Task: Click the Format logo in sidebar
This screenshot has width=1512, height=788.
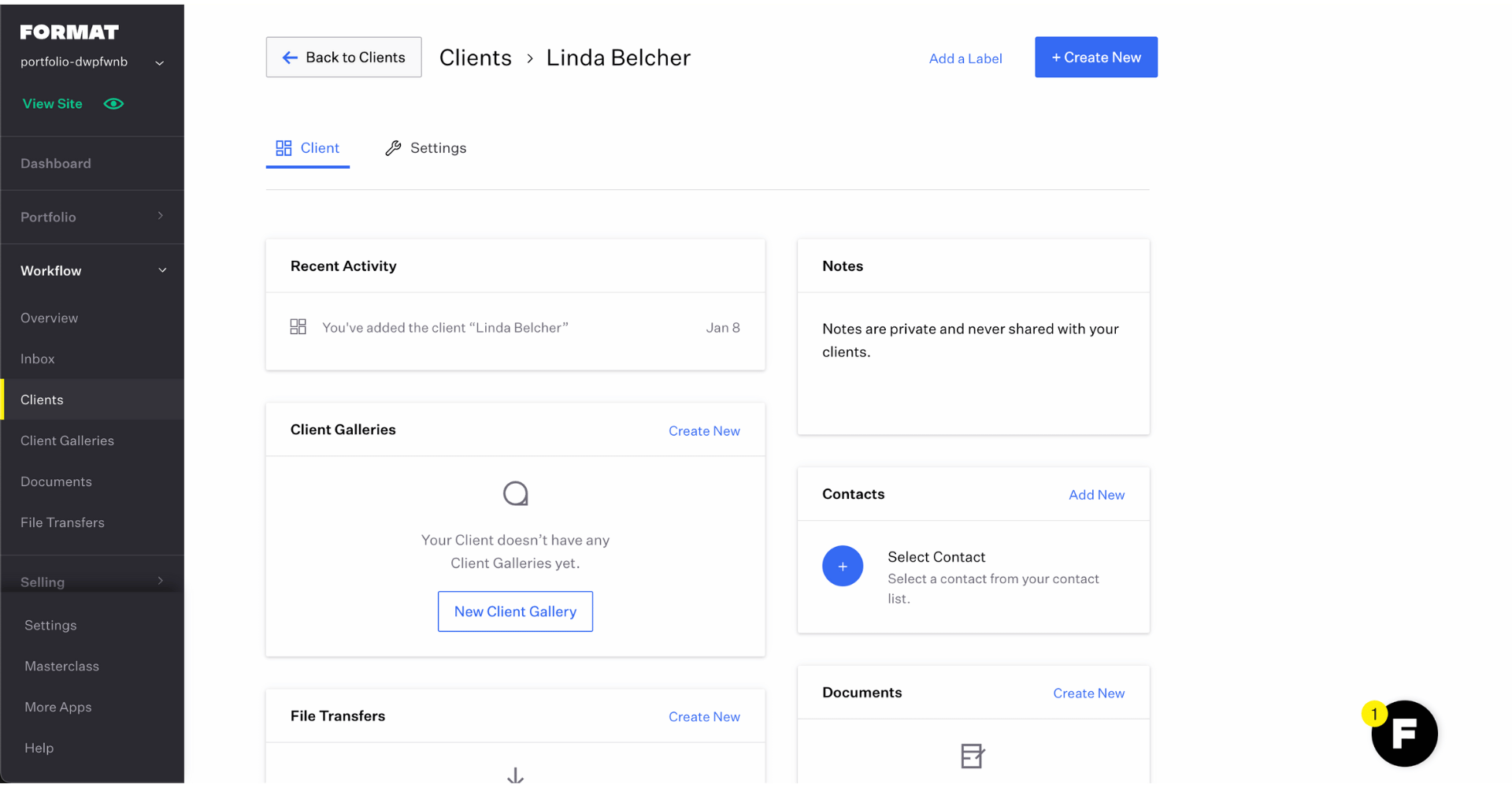Action: [x=69, y=32]
